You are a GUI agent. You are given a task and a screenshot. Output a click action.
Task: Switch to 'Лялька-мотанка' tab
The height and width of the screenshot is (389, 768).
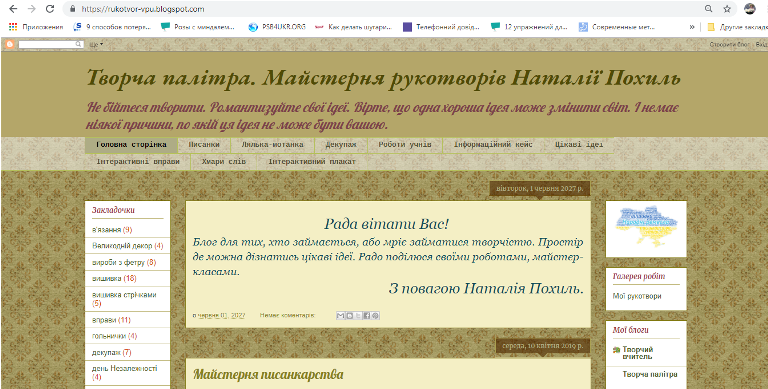point(272,145)
